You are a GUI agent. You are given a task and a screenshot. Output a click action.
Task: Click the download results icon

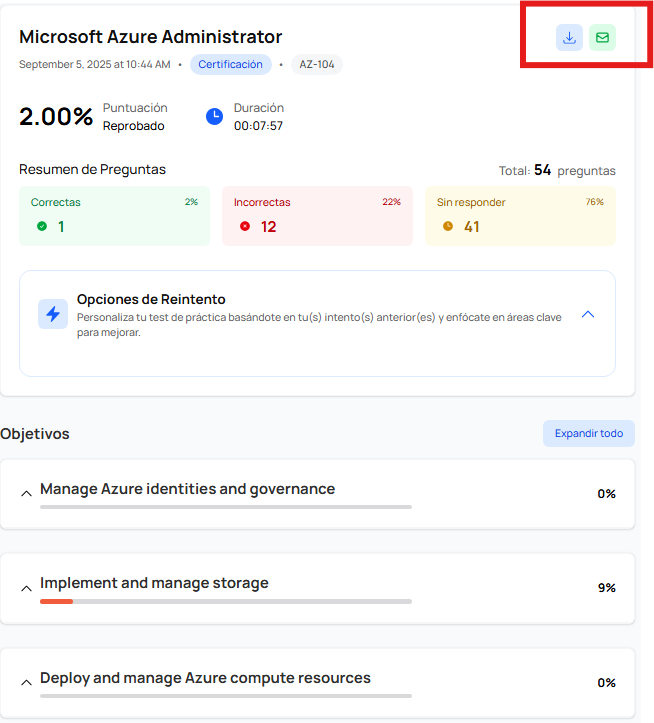(x=569, y=38)
